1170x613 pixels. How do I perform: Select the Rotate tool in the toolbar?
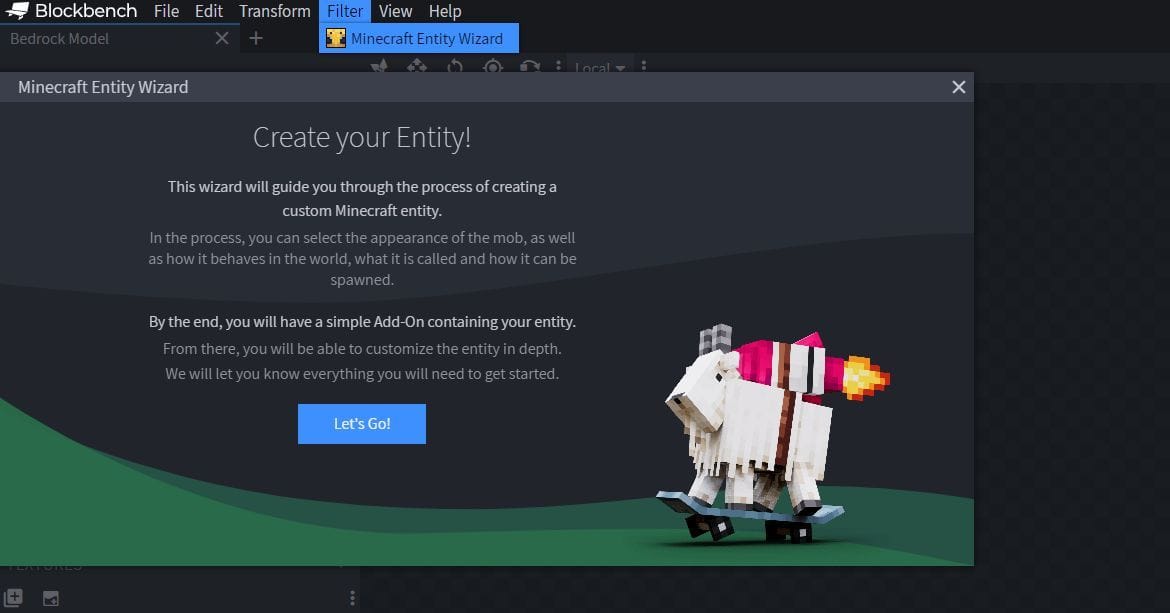click(455, 66)
